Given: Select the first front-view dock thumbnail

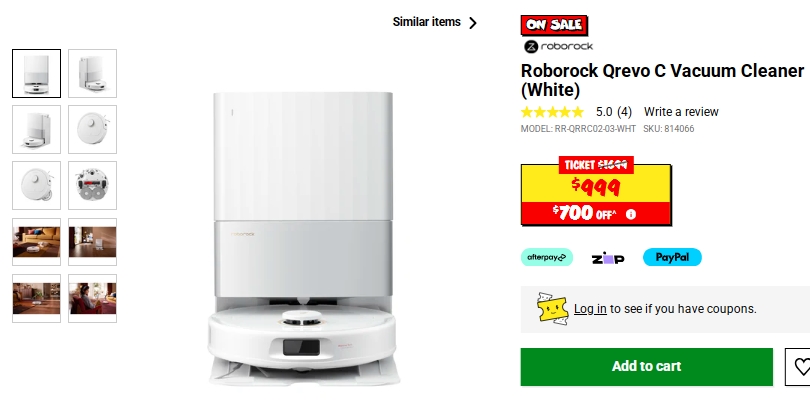Looking at the screenshot, I should point(36,73).
